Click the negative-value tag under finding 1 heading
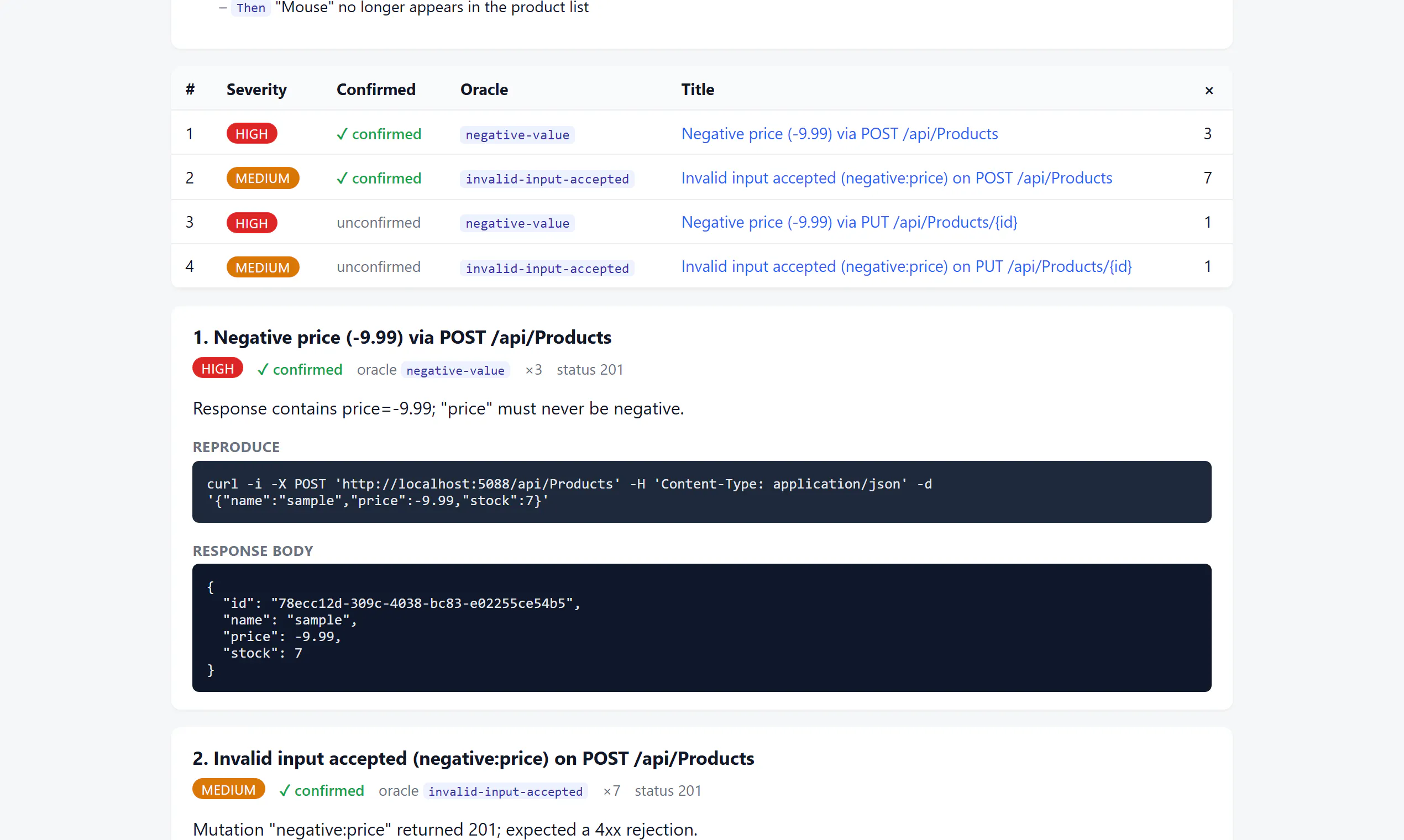Screen dimensions: 1404x840 (x=455, y=370)
